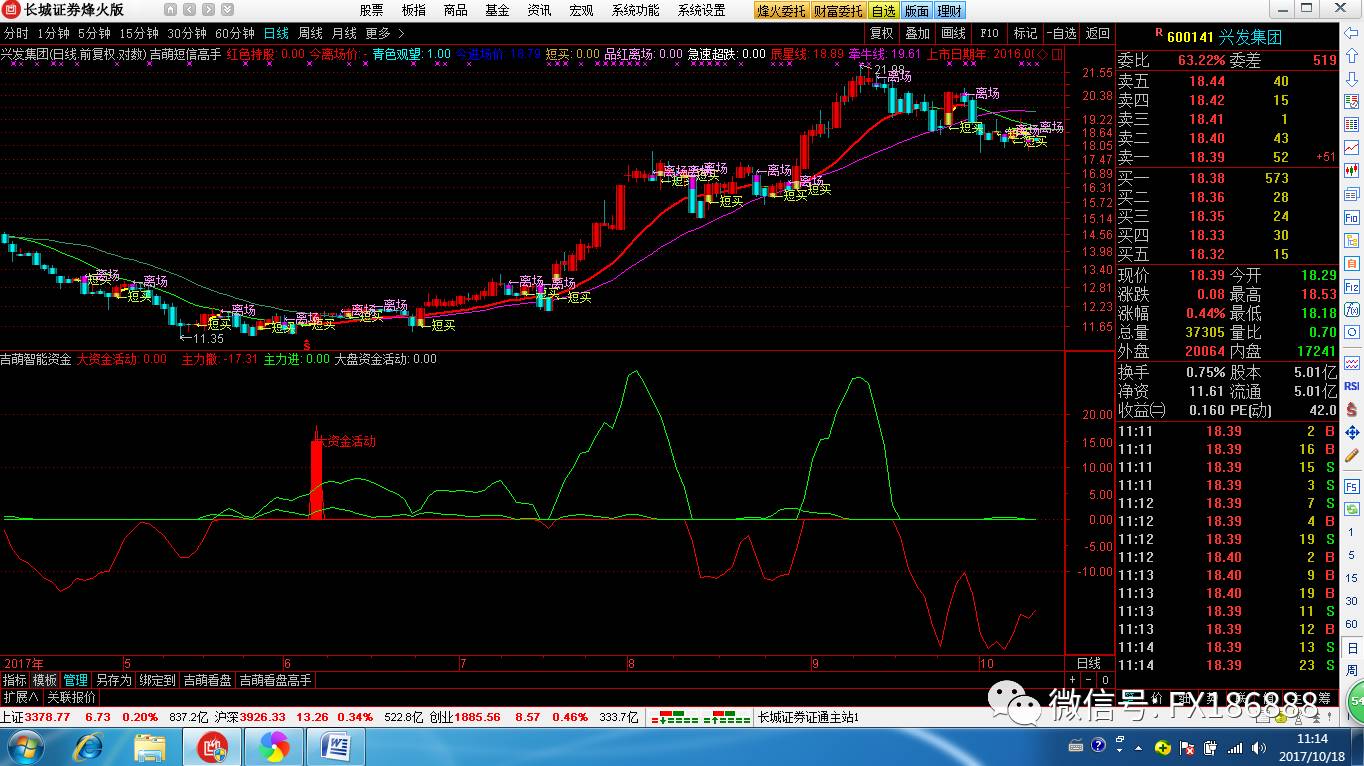Open the 系统功能 menu
The width and height of the screenshot is (1364, 766).
pyautogui.click(x=635, y=10)
